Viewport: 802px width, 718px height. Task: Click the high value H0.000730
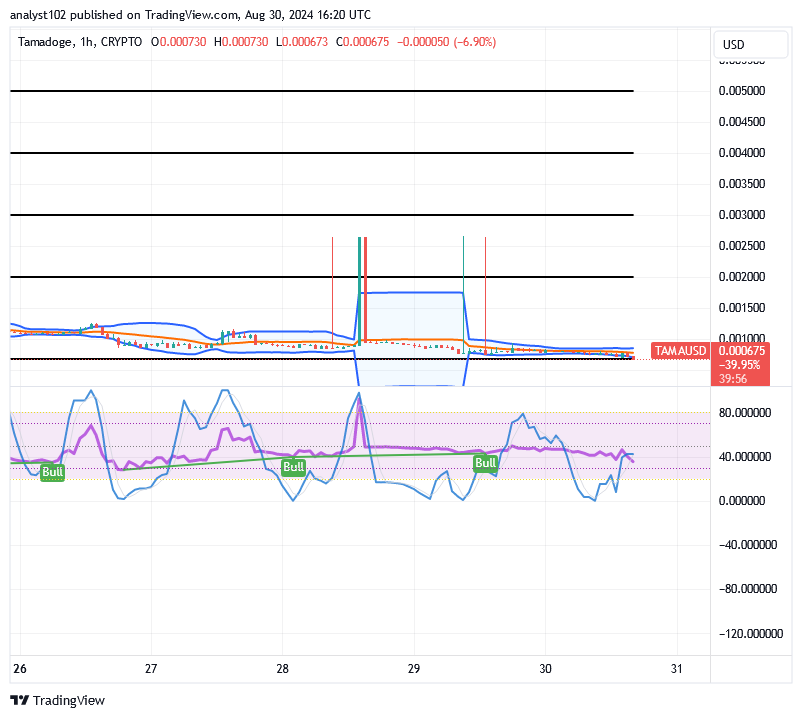pos(241,42)
